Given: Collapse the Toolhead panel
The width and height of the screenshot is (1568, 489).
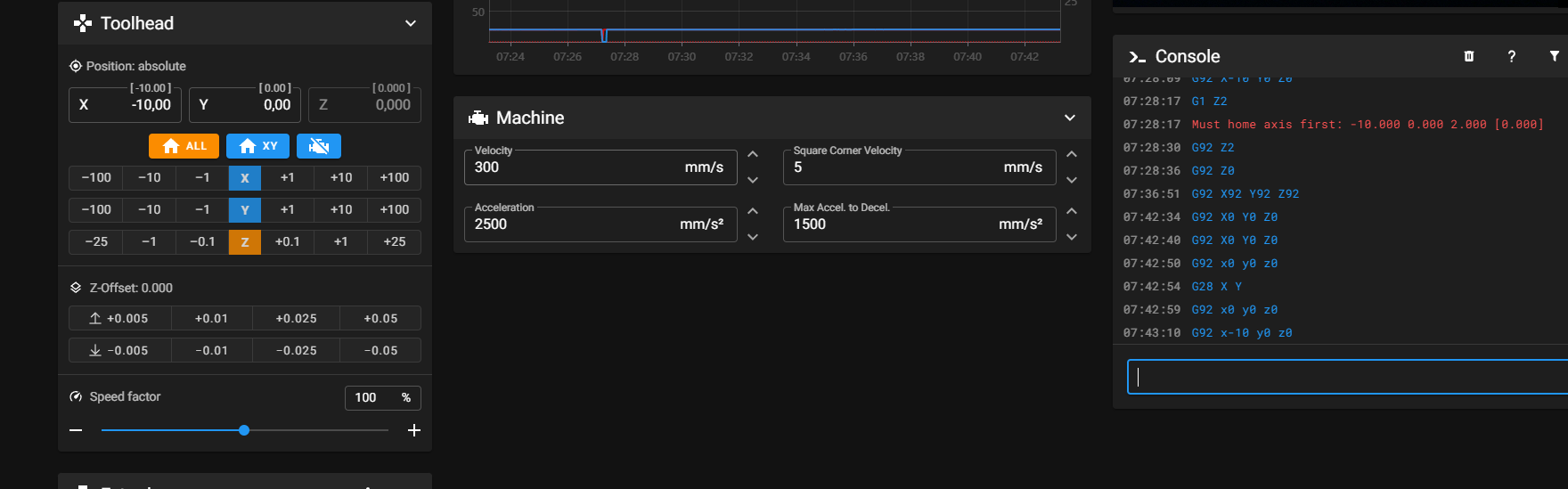Looking at the screenshot, I should point(411,23).
